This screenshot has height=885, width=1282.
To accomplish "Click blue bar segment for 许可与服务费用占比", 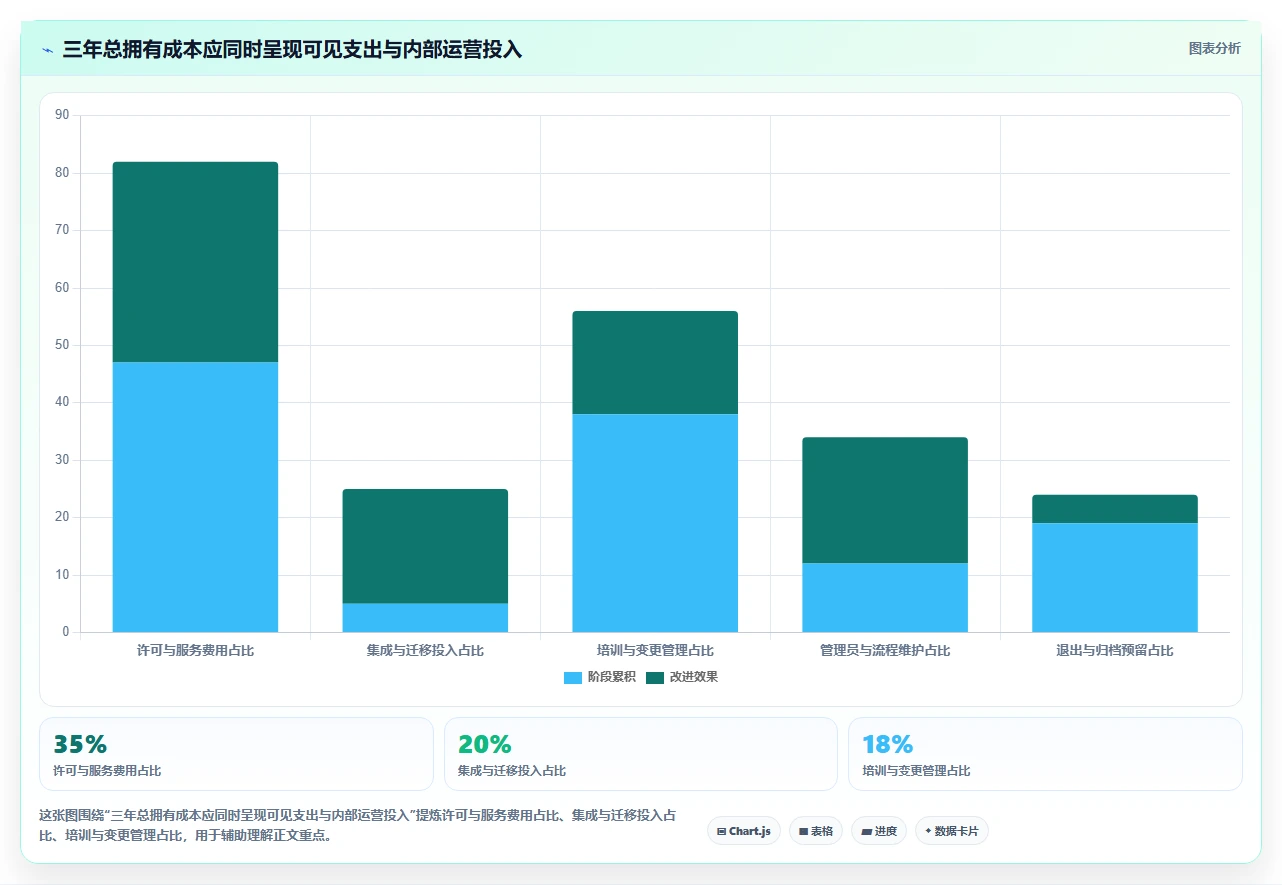I will [x=195, y=497].
